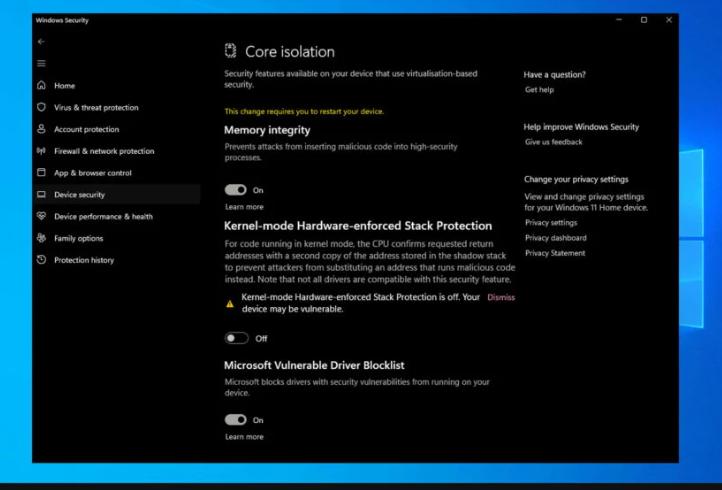Screen dimensions: 722x490
Task: Select the Device security item
Action: click(116, 194)
